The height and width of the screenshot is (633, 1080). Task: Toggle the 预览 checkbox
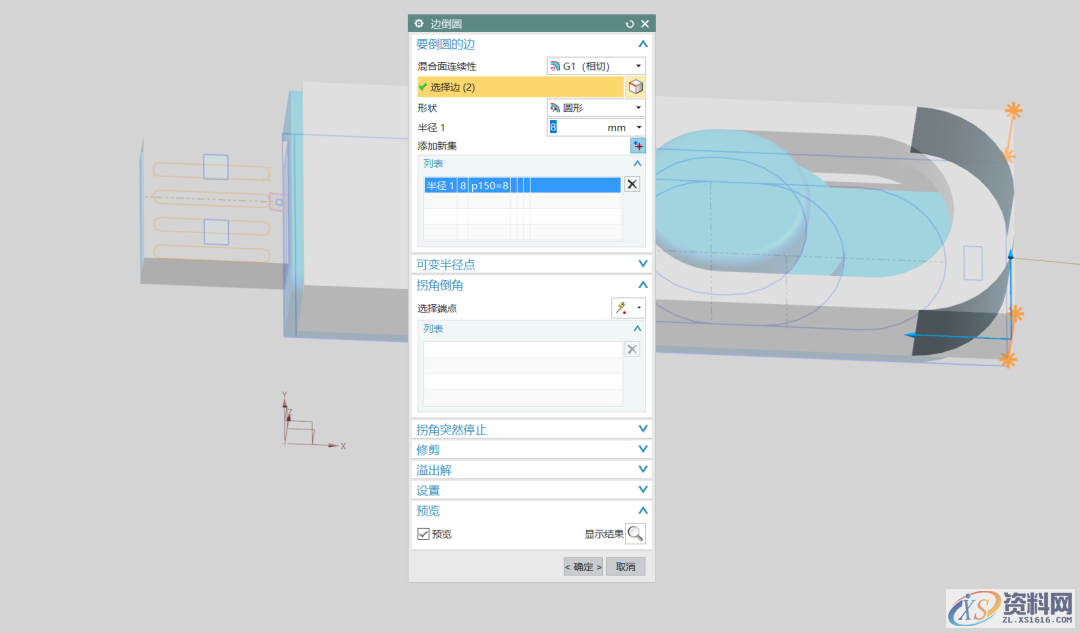(424, 534)
